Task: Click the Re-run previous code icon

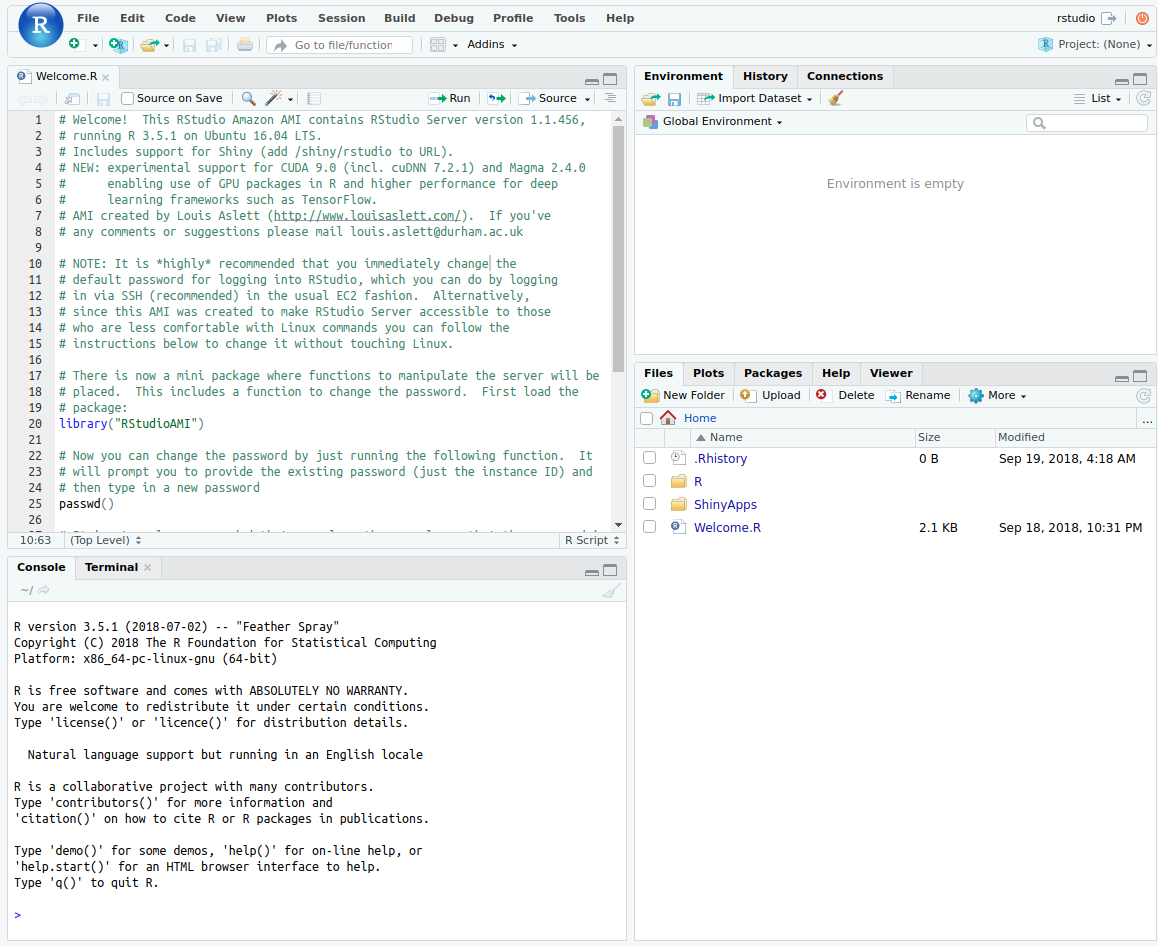Action: point(496,99)
